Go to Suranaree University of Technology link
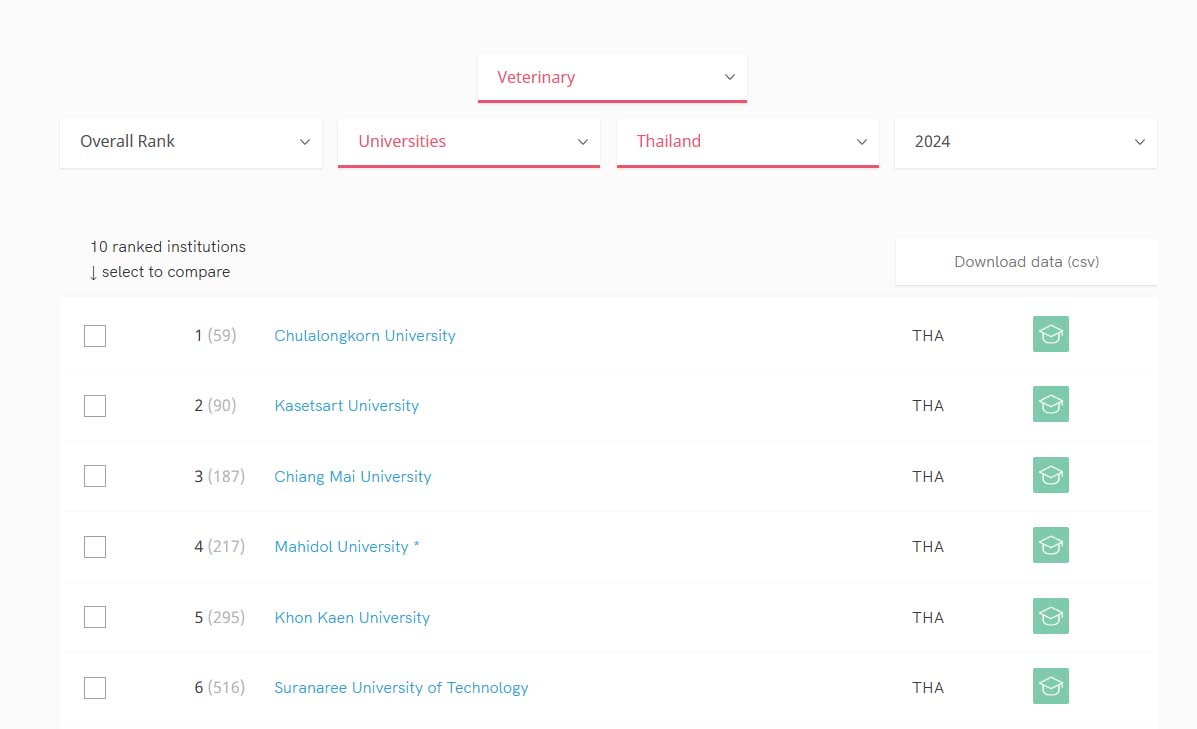 [401, 688]
